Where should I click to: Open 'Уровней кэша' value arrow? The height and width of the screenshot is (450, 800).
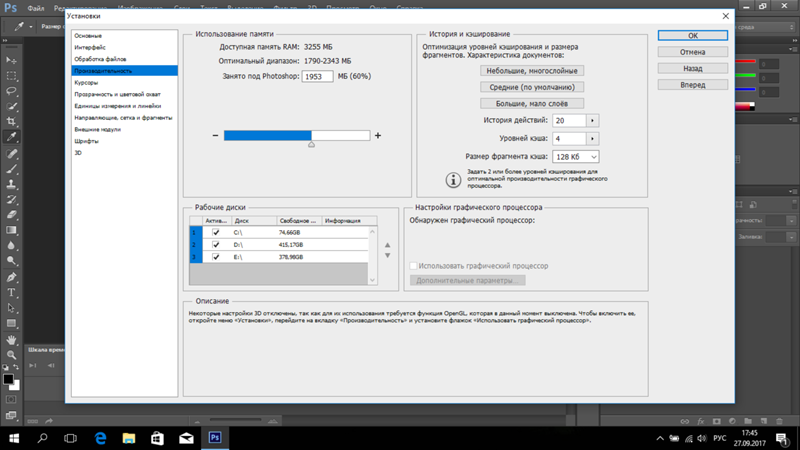[x=592, y=138]
